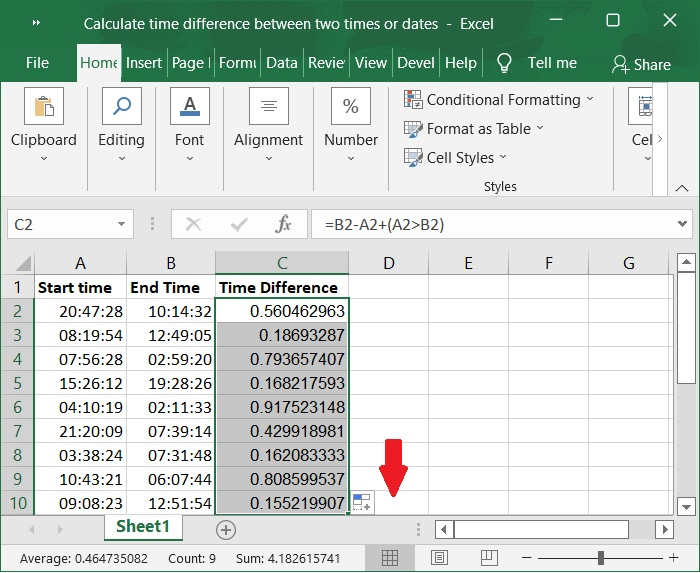
Task: Select the Sheet1 worksheet tab
Action: click(x=143, y=527)
